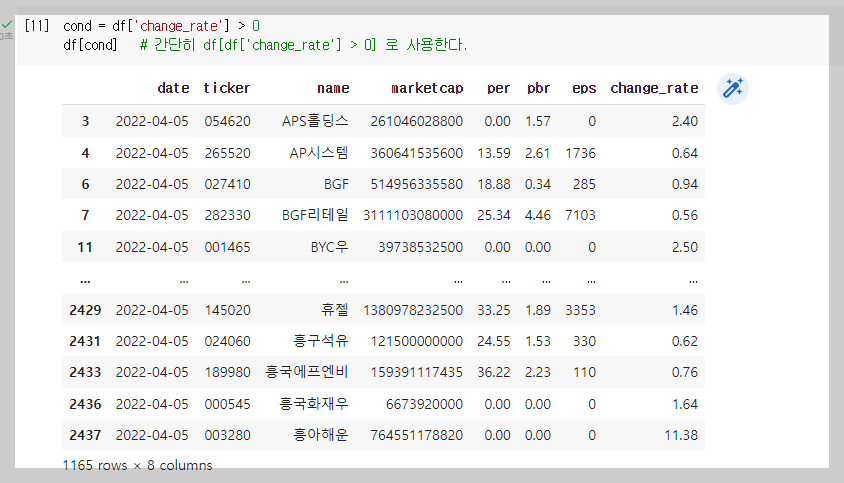Click row index 2437

point(85,435)
